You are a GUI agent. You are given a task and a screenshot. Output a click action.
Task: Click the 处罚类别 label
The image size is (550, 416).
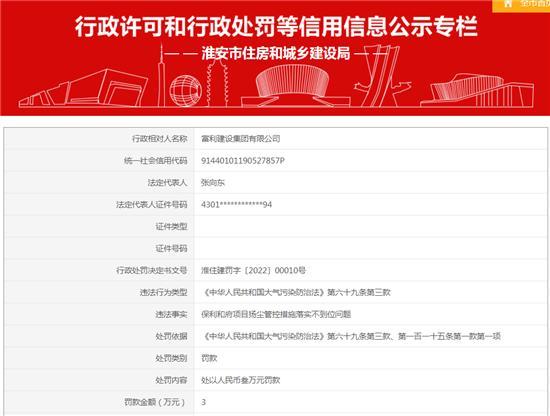(x=172, y=358)
